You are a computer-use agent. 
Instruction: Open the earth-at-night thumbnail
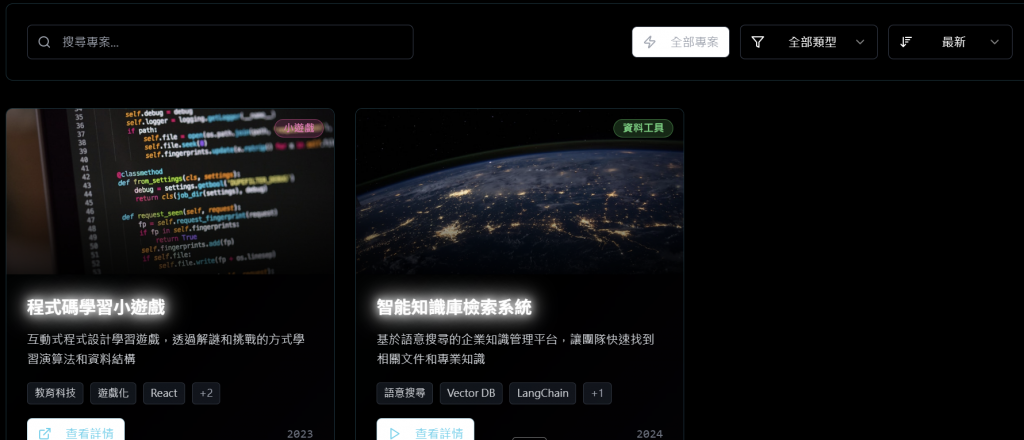point(520,191)
